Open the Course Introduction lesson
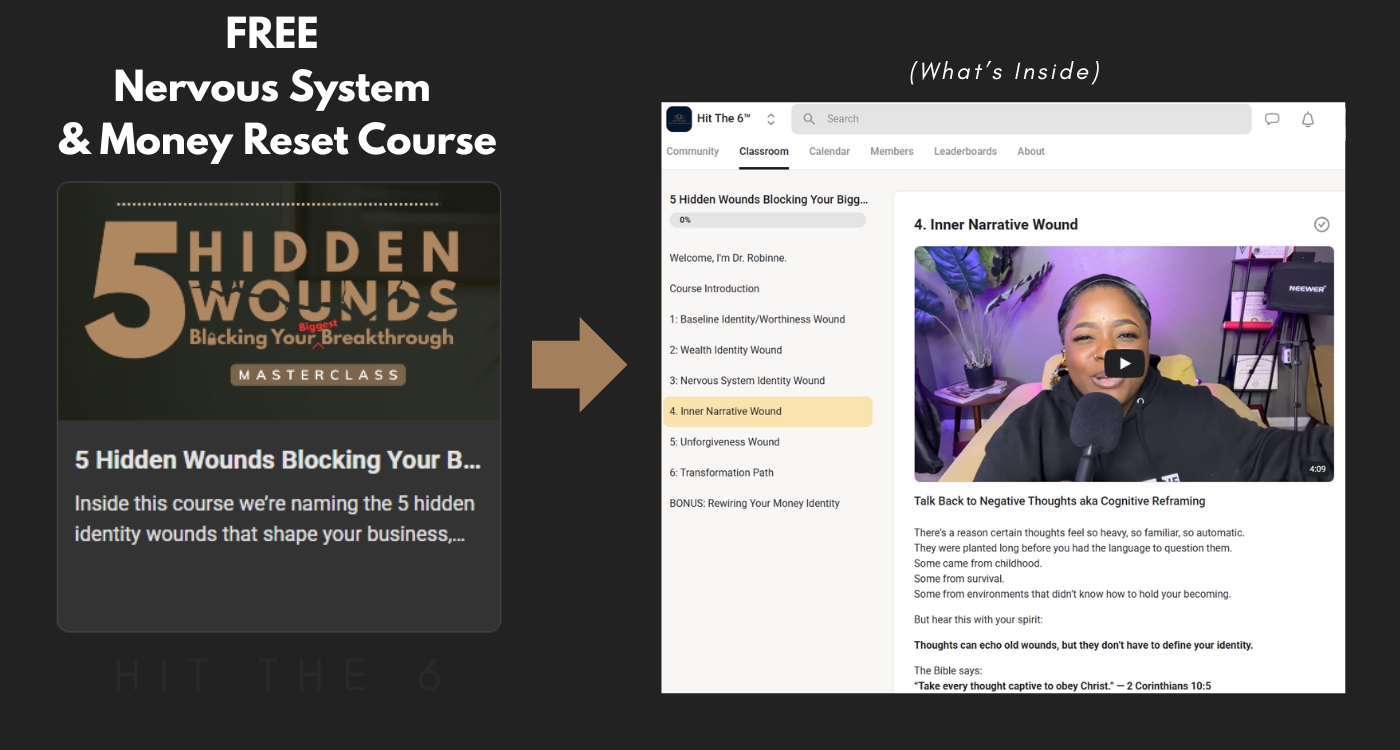The image size is (1400, 750). [714, 289]
